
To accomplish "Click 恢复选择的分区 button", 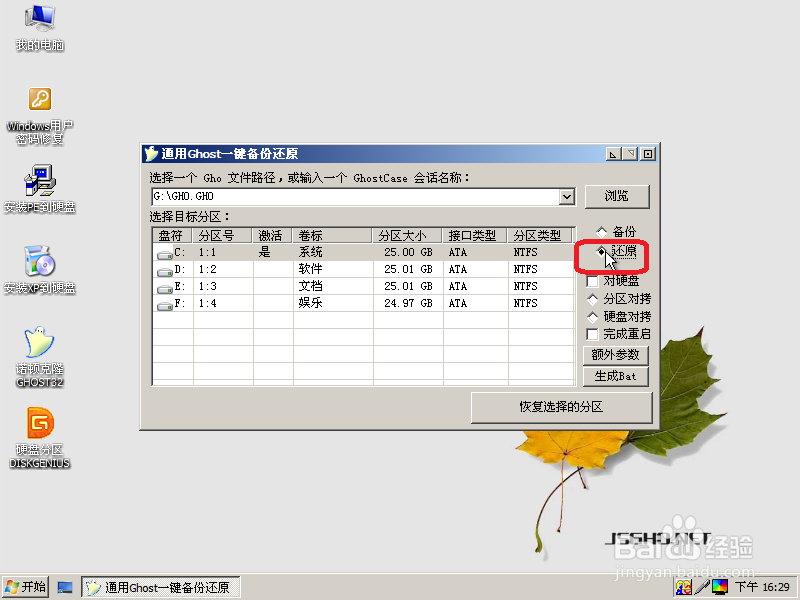I will [x=561, y=407].
